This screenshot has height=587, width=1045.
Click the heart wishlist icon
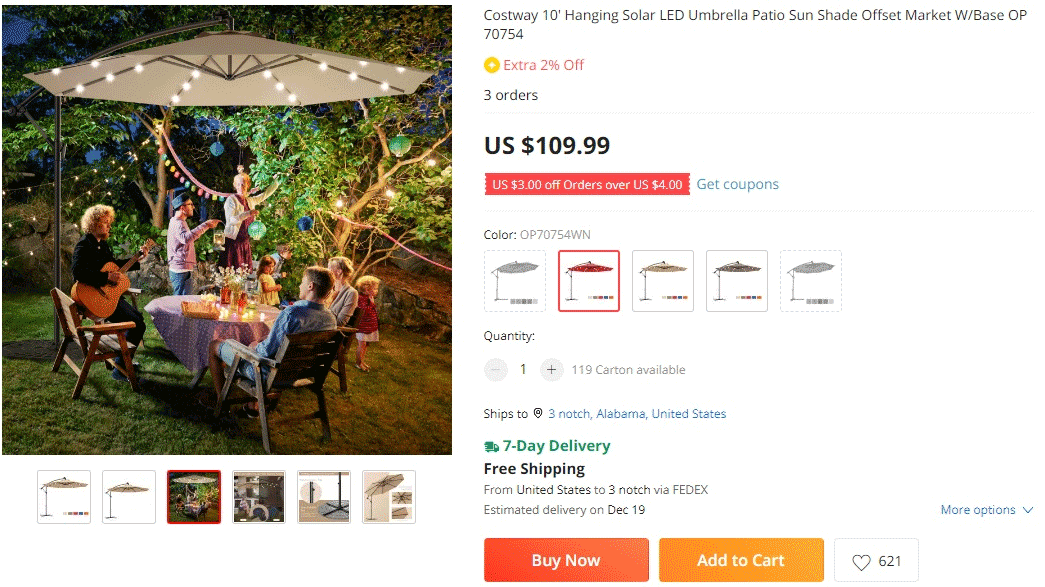(x=860, y=561)
